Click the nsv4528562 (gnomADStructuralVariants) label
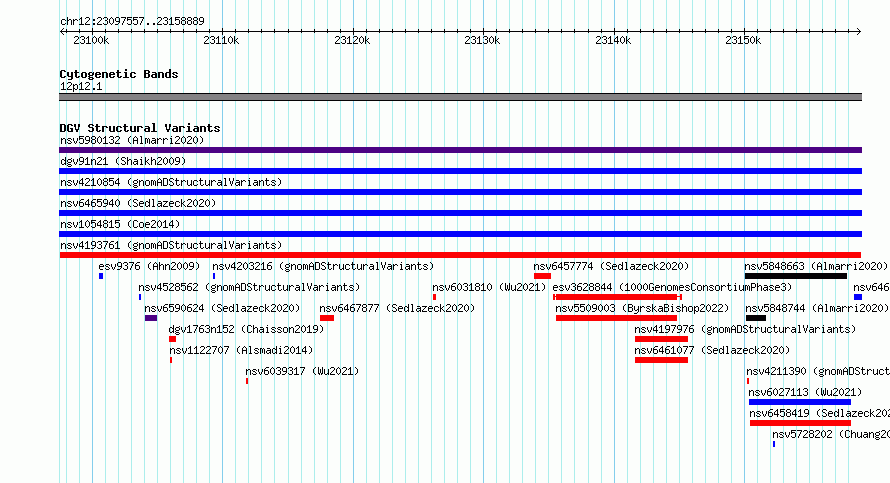 pyautogui.click(x=249, y=287)
